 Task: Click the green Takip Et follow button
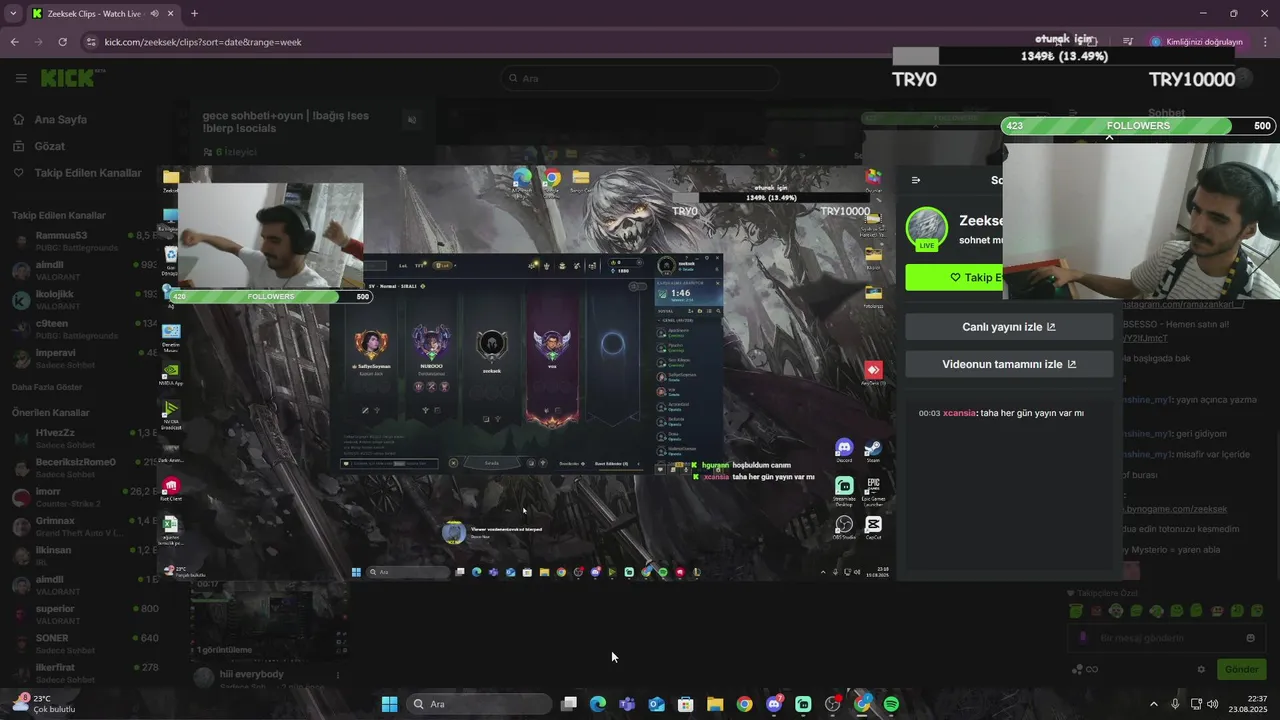(x=954, y=278)
